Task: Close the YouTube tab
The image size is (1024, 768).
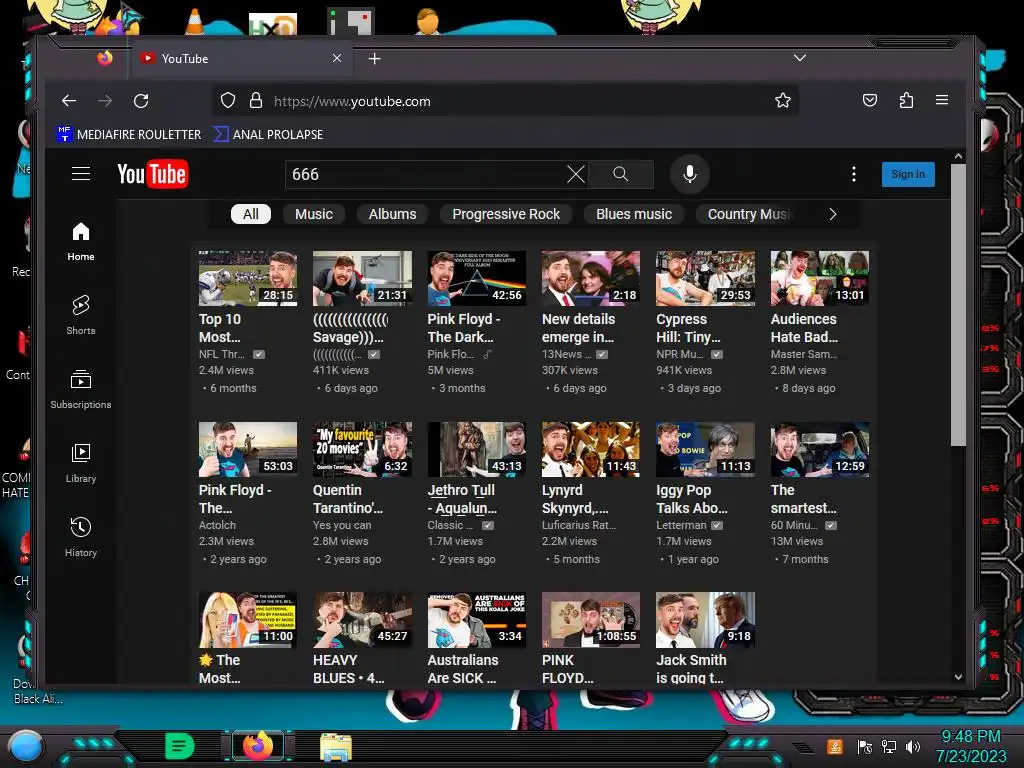Action: (337, 58)
